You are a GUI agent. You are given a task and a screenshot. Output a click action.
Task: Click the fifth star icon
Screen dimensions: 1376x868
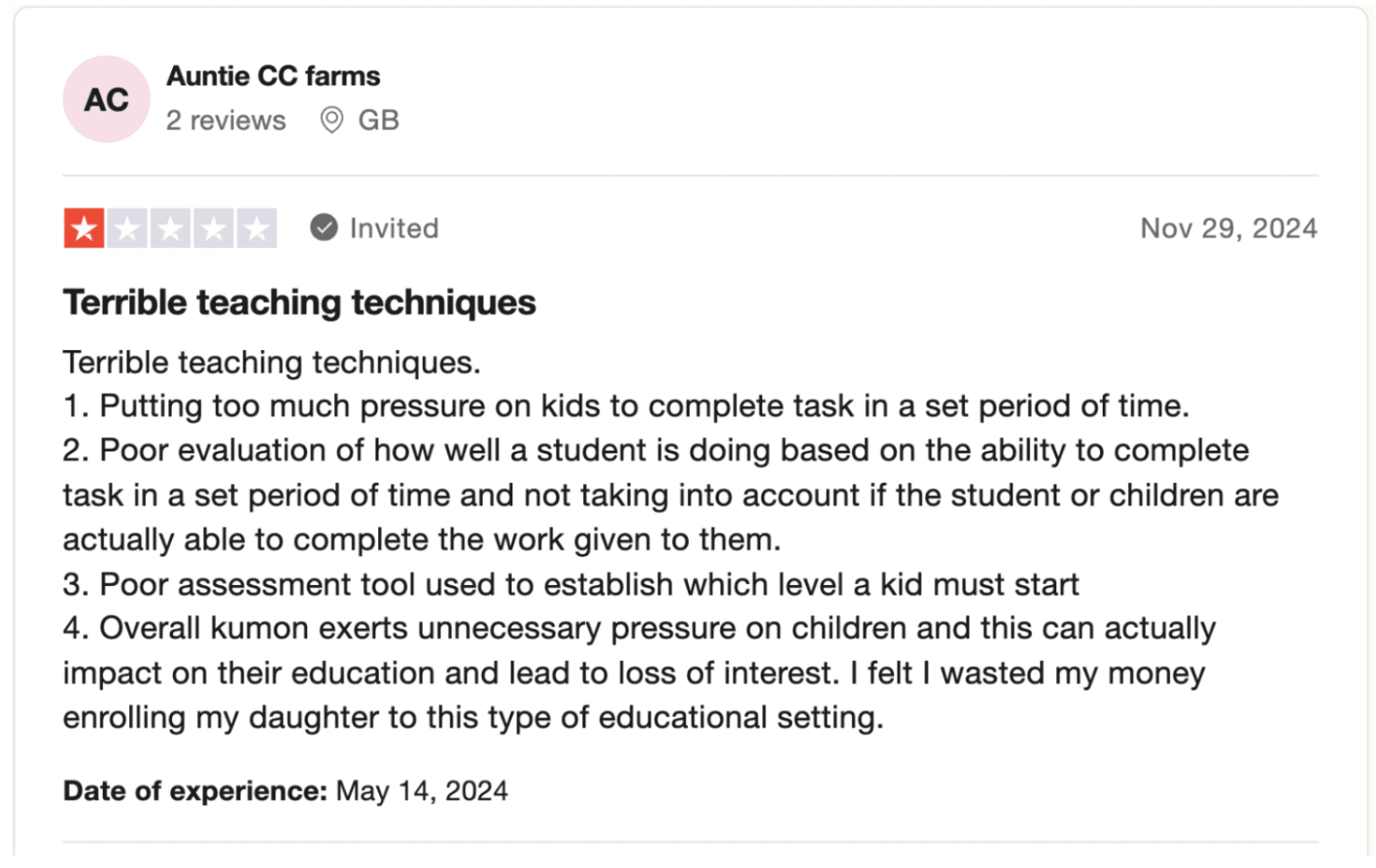coord(256,228)
